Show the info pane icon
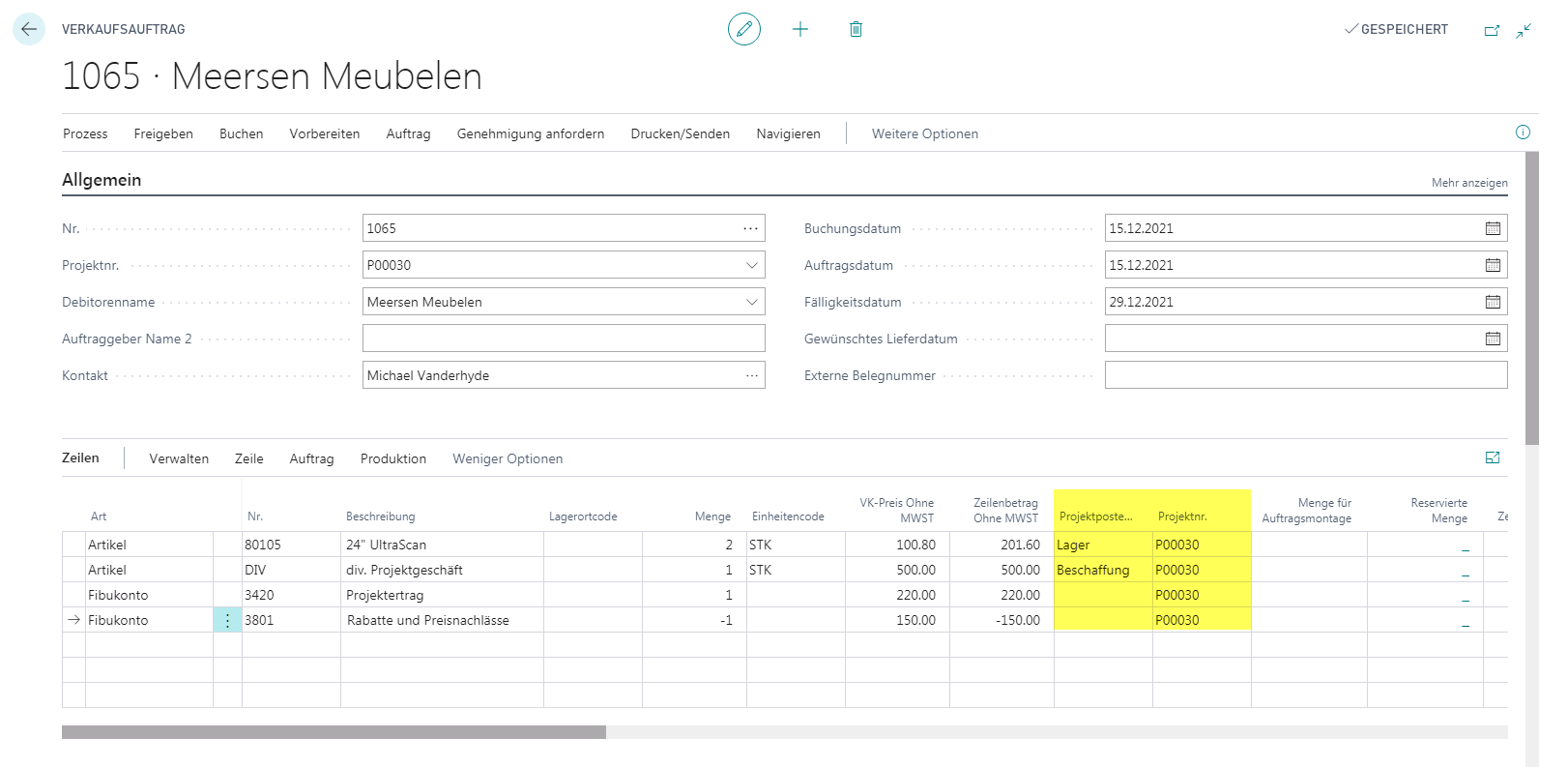1568x767 pixels. tap(1523, 133)
